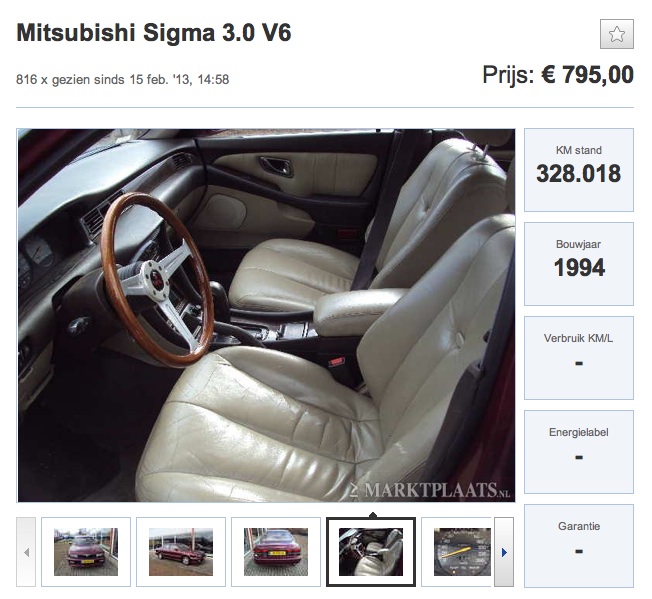Click the wooden steering wheel in photo
The height and width of the screenshot is (599, 652).
click(158, 279)
